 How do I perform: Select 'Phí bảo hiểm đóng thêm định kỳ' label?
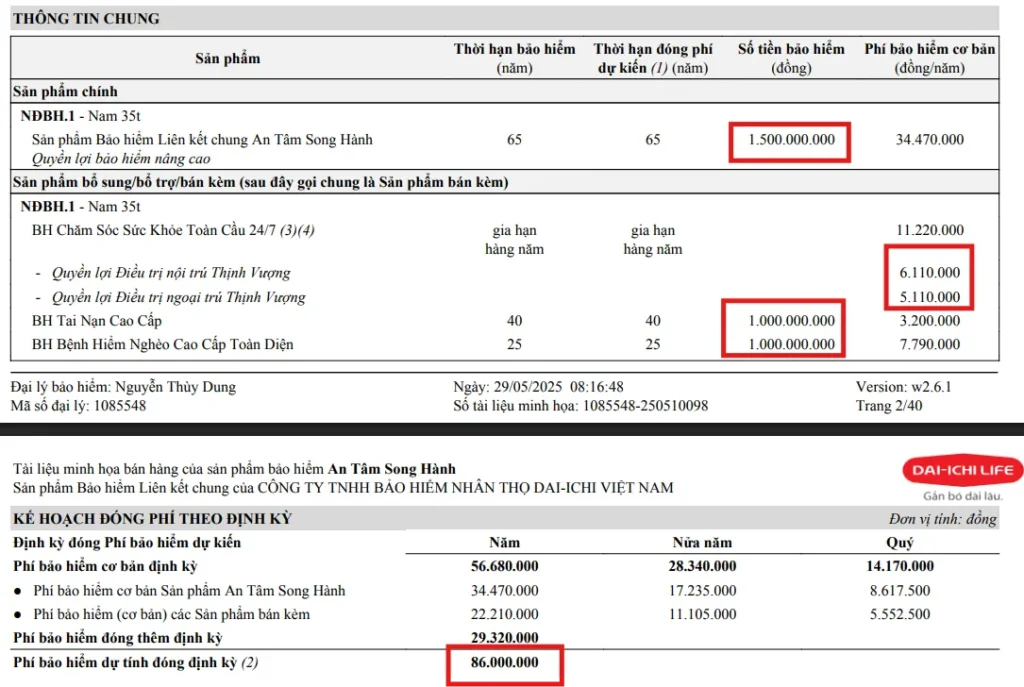click(x=118, y=637)
